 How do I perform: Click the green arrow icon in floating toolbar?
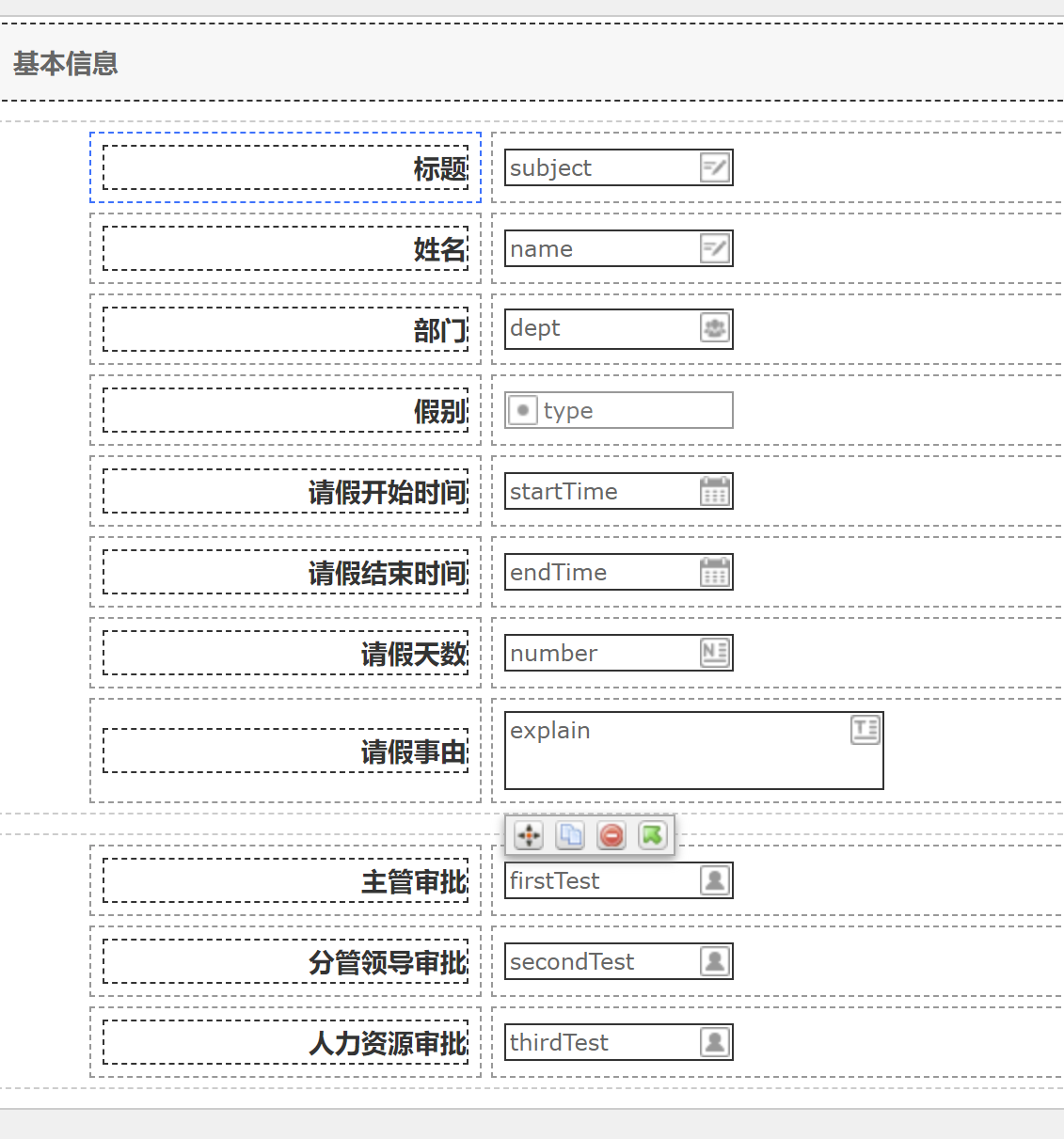(x=652, y=835)
